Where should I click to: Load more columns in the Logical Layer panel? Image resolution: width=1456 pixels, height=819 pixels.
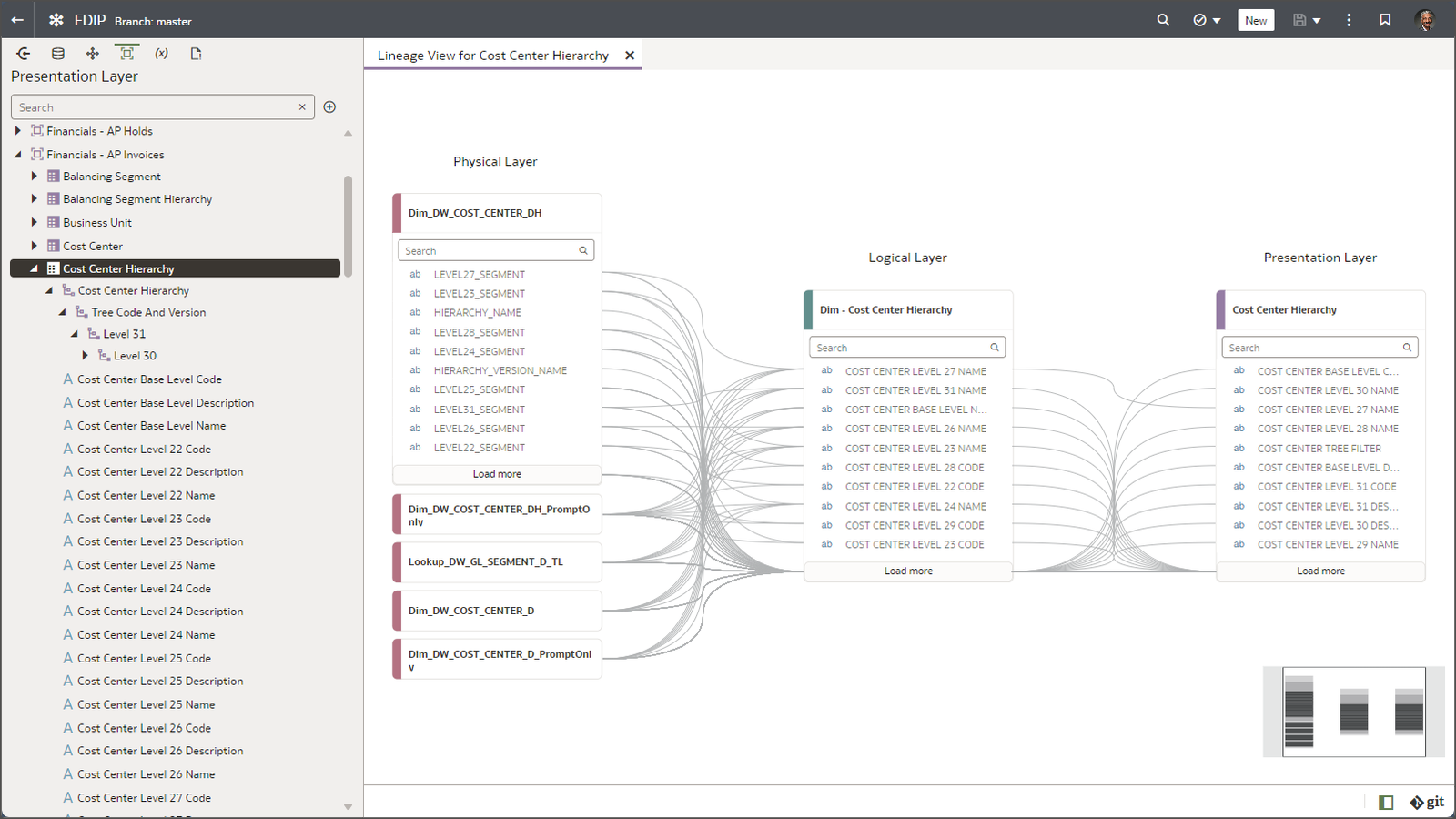coord(907,571)
